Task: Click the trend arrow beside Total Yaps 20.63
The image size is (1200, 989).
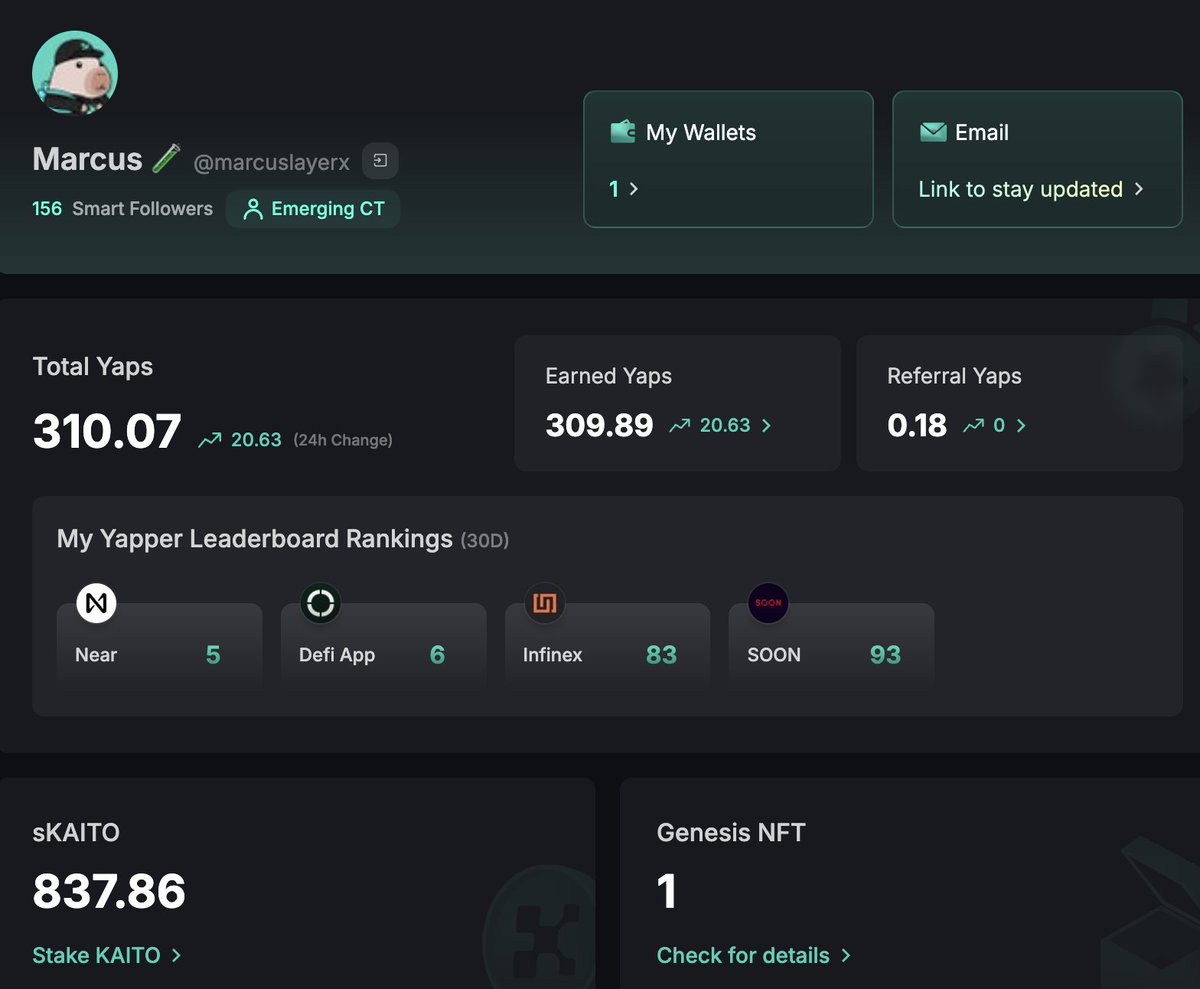Action: pos(210,440)
